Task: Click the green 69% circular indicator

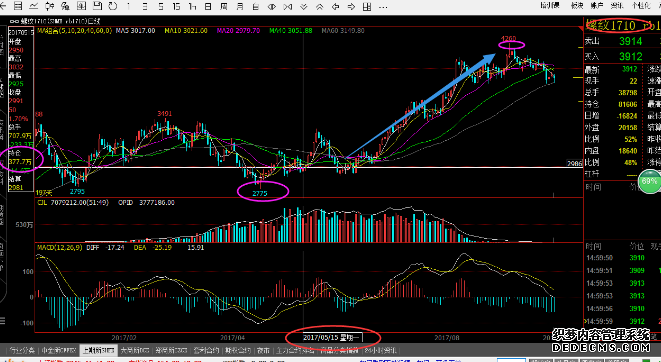Action: pyautogui.click(x=649, y=182)
